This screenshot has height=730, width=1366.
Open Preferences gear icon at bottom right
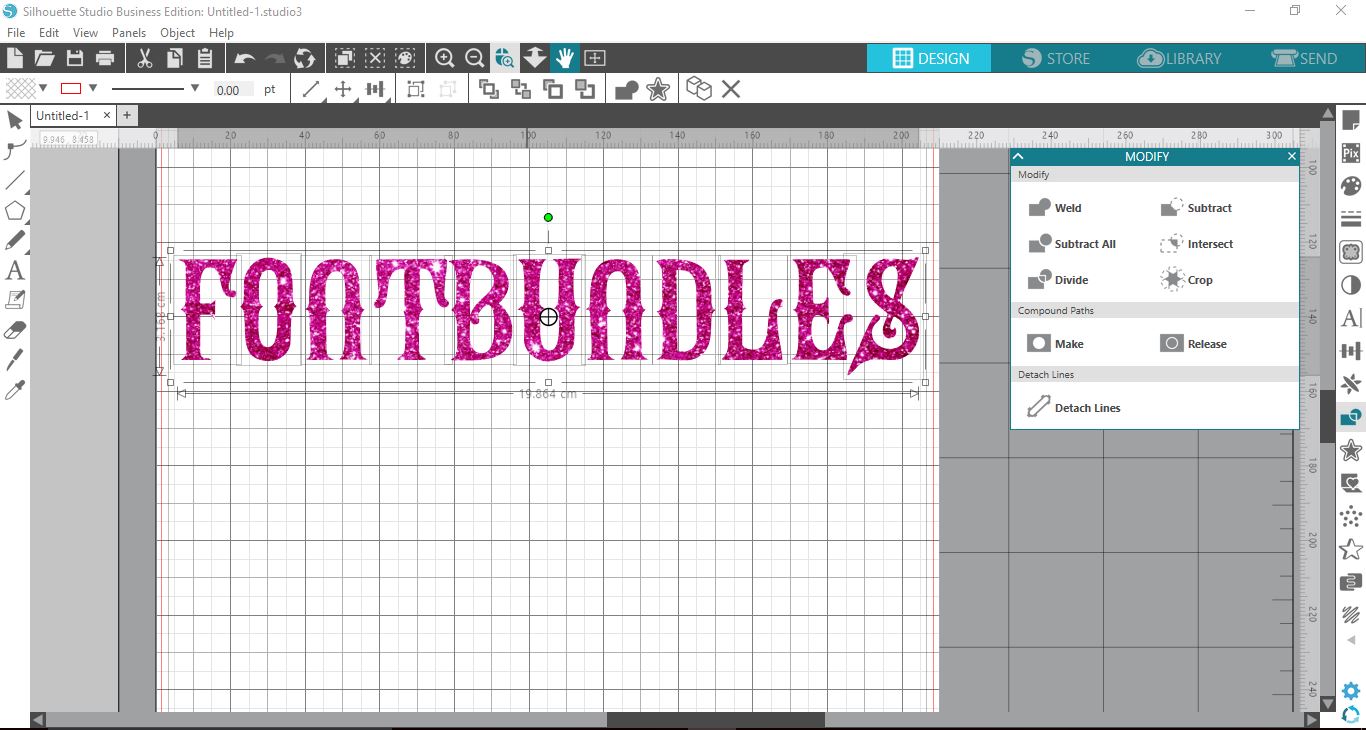(x=1351, y=691)
